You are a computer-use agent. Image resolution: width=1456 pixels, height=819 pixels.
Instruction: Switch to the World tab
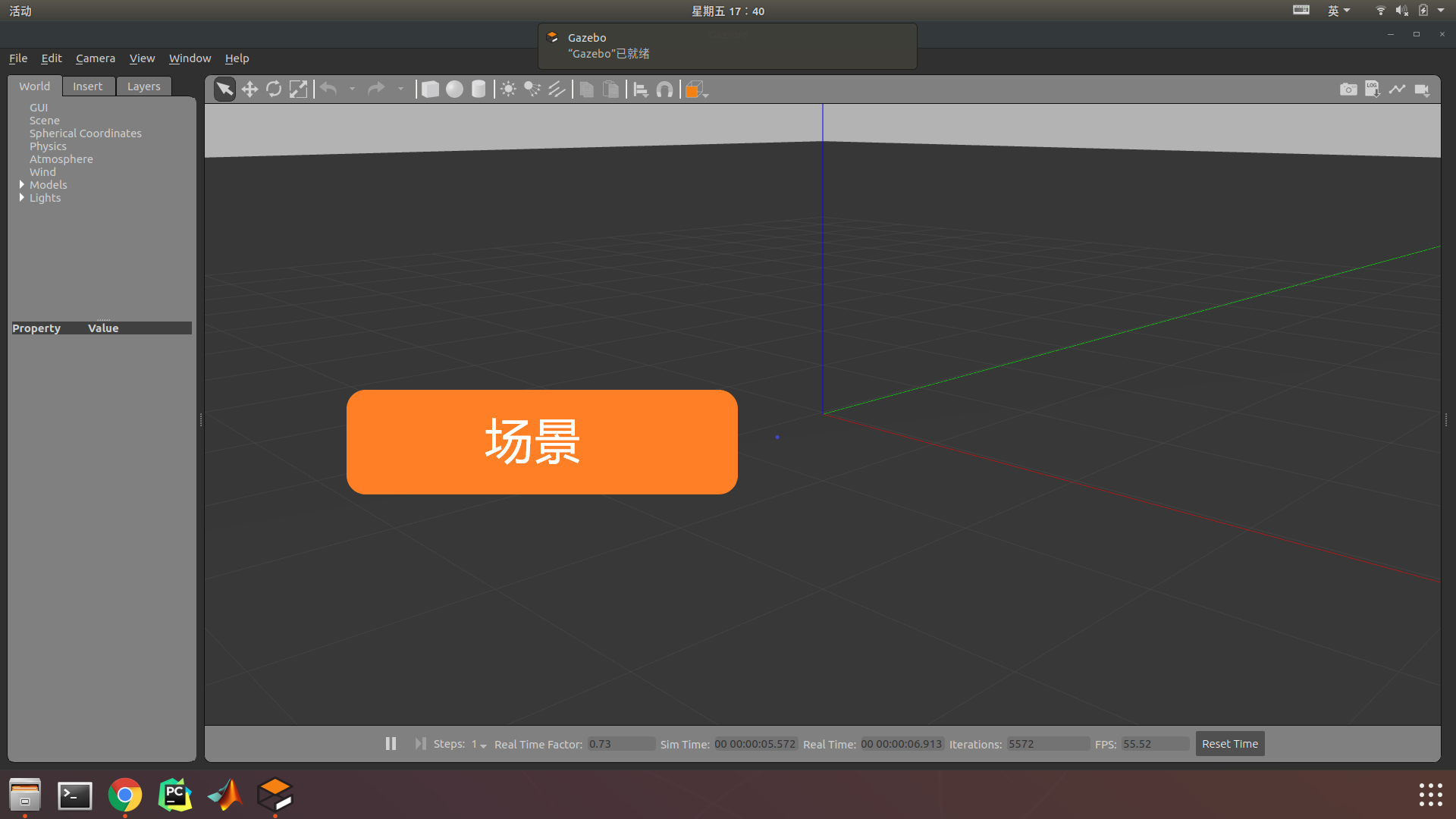pyautogui.click(x=35, y=86)
